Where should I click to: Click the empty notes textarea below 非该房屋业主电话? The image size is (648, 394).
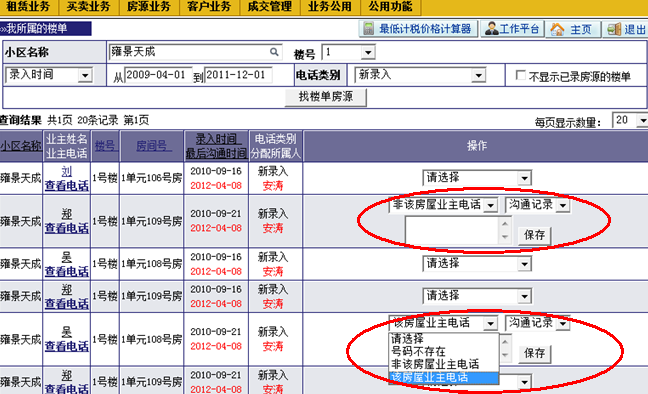[452, 231]
